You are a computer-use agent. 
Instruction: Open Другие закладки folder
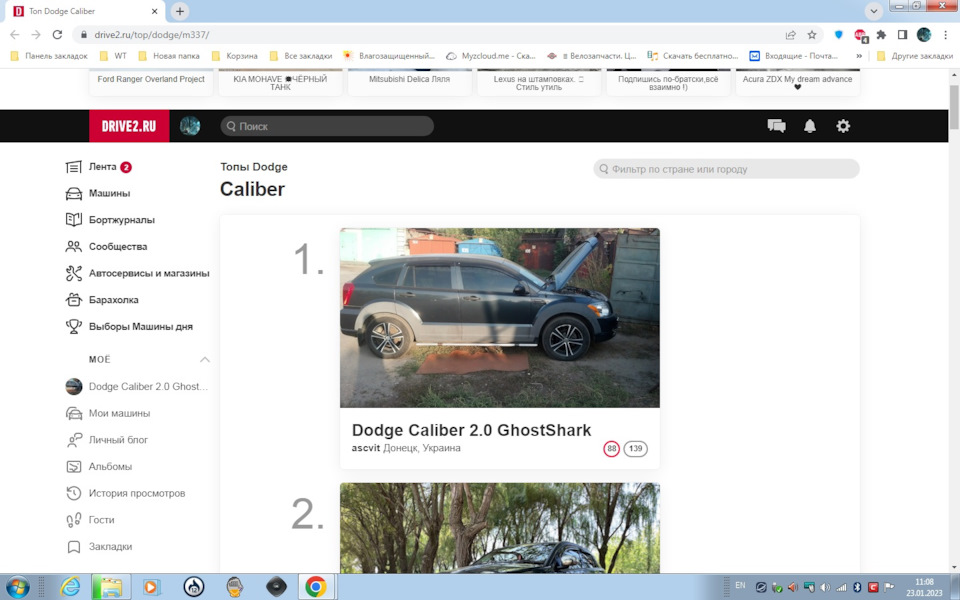915,56
